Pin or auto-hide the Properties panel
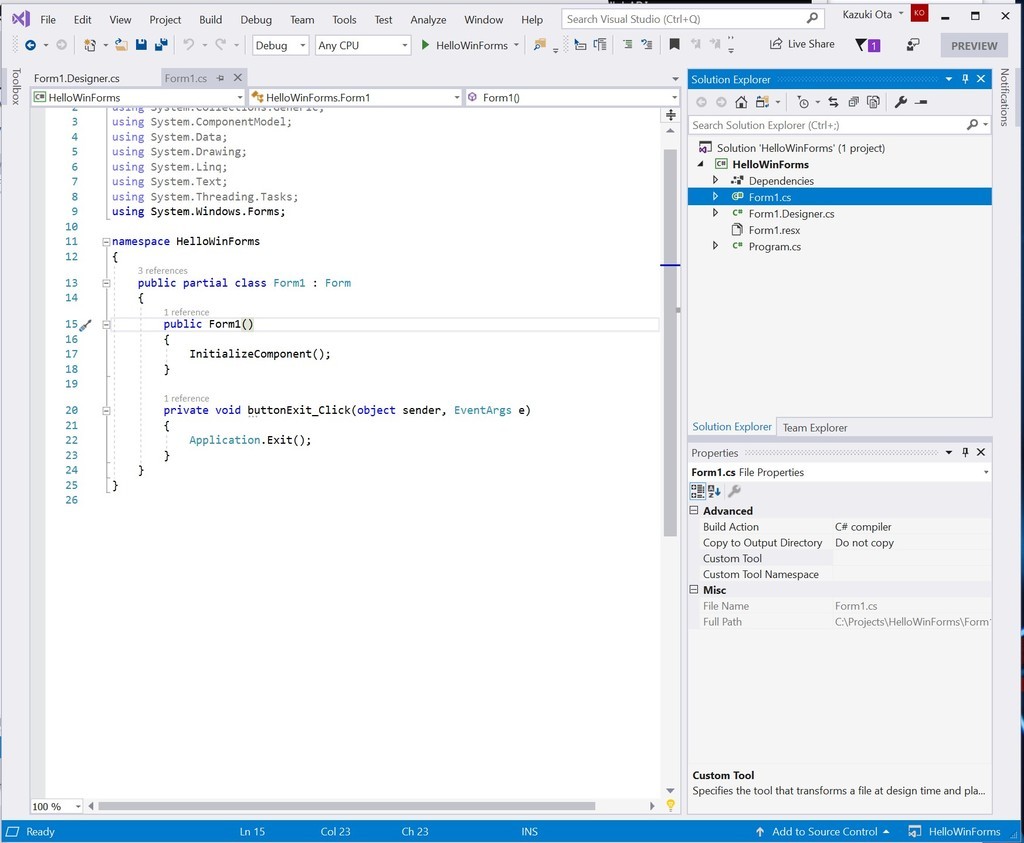Image resolution: width=1024 pixels, height=843 pixels. (x=965, y=452)
